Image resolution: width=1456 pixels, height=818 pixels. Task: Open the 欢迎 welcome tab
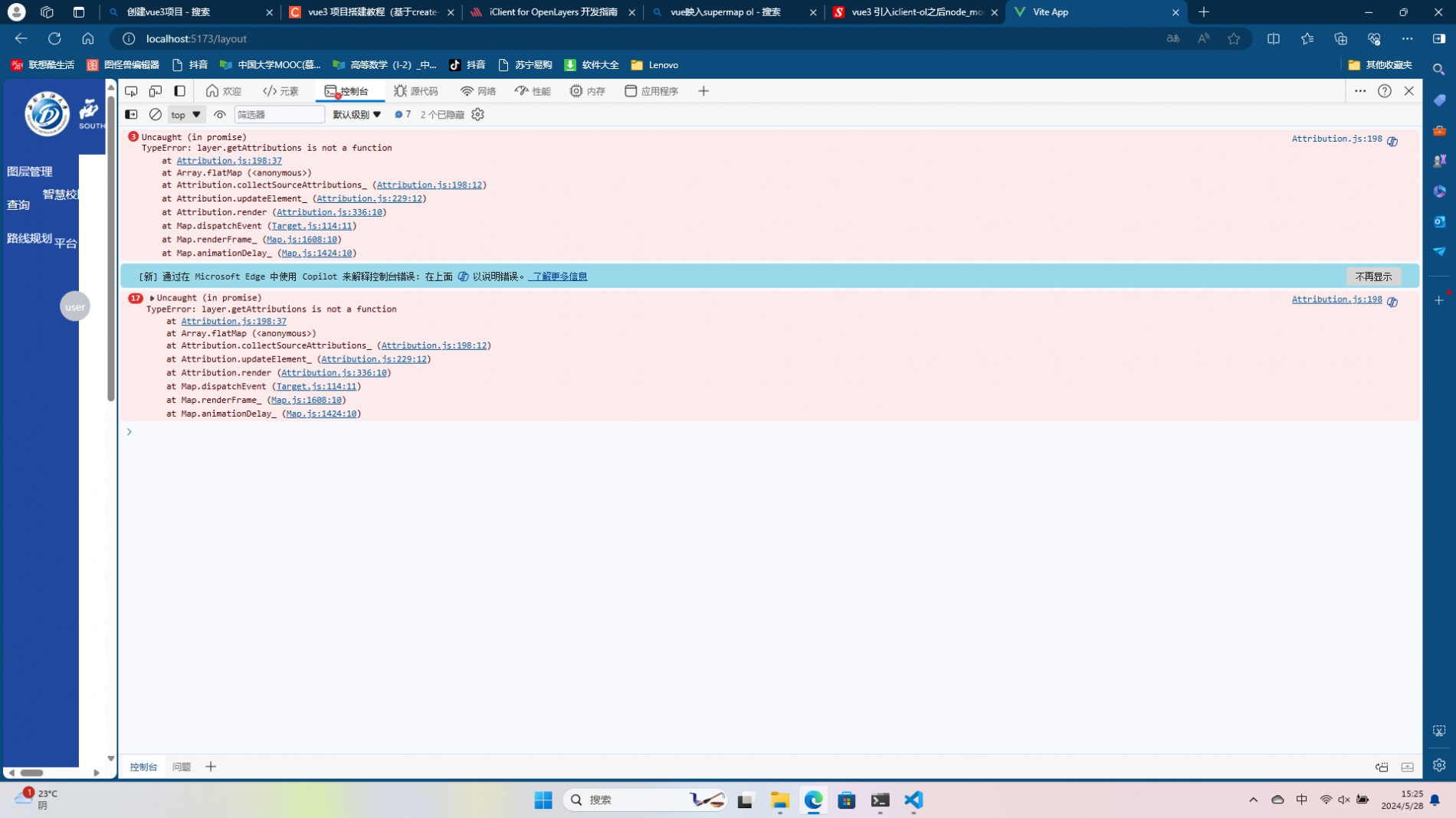224,91
